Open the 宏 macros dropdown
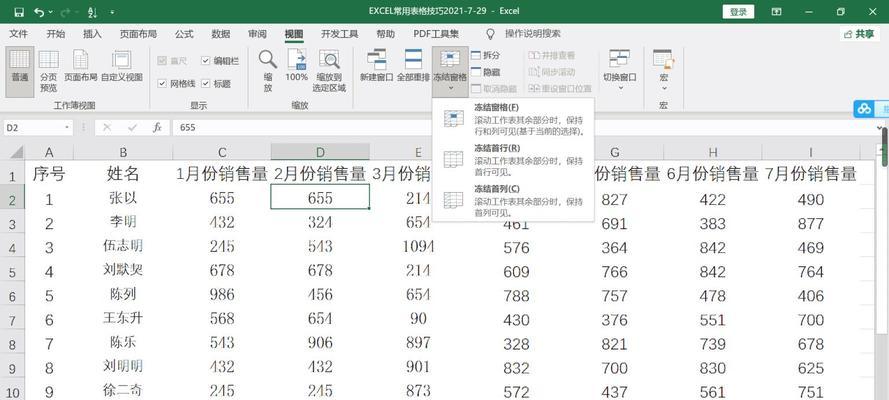Image resolution: width=889 pixels, height=400 pixels. click(663, 70)
